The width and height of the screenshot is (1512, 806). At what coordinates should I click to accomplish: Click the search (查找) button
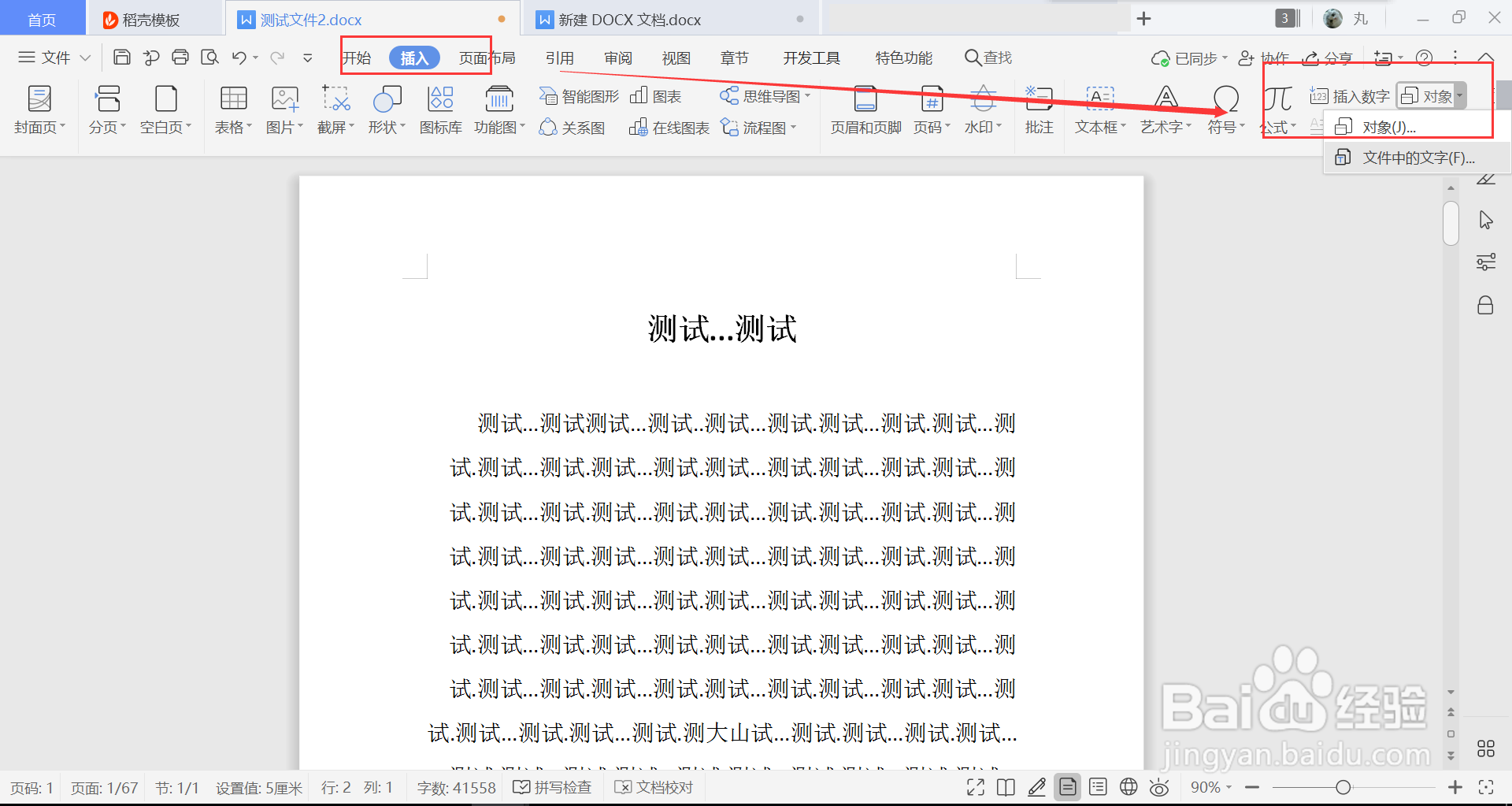tap(989, 58)
